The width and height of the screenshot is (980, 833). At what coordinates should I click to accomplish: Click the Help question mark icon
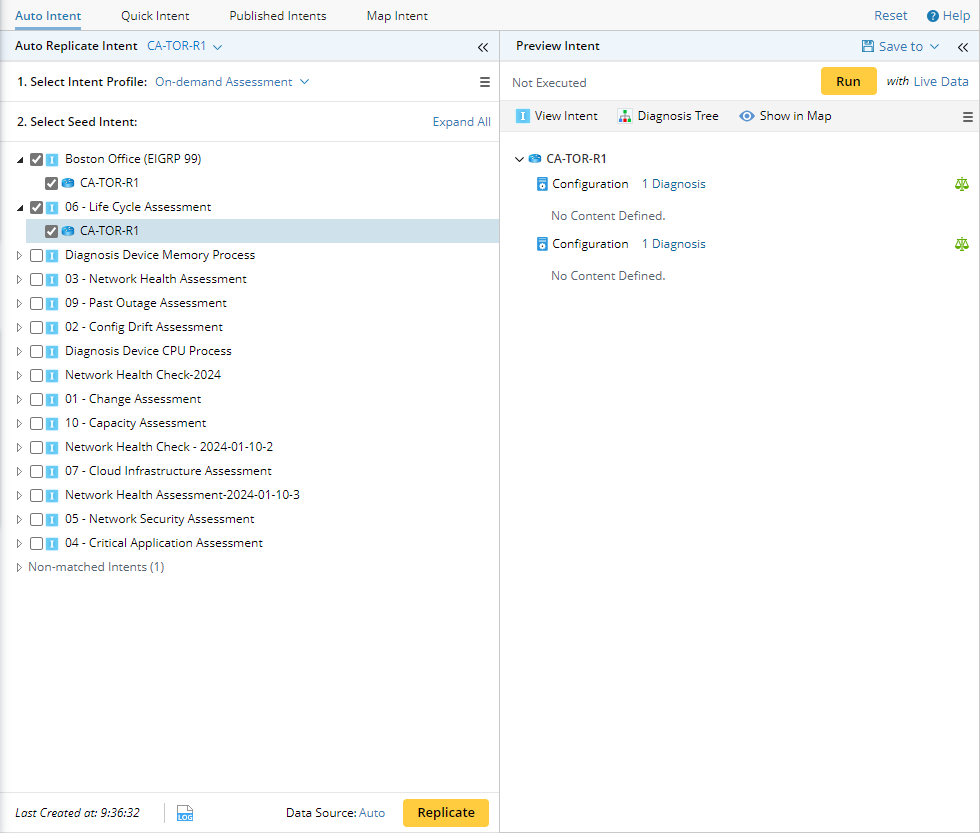tap(932, 16)
